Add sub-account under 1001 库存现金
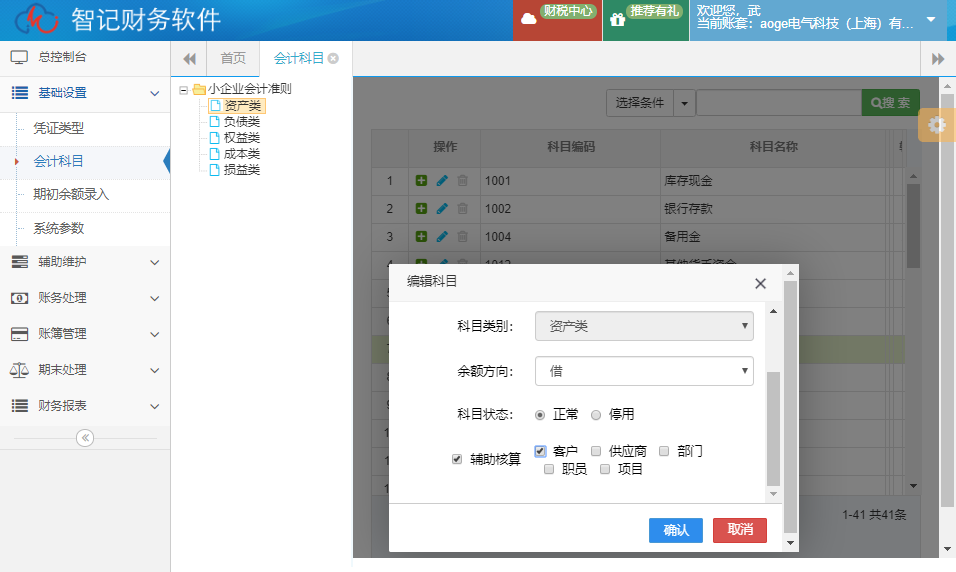The width and height of the screenshot is (956, 572). pyautogui.click(x=421, y=181)
